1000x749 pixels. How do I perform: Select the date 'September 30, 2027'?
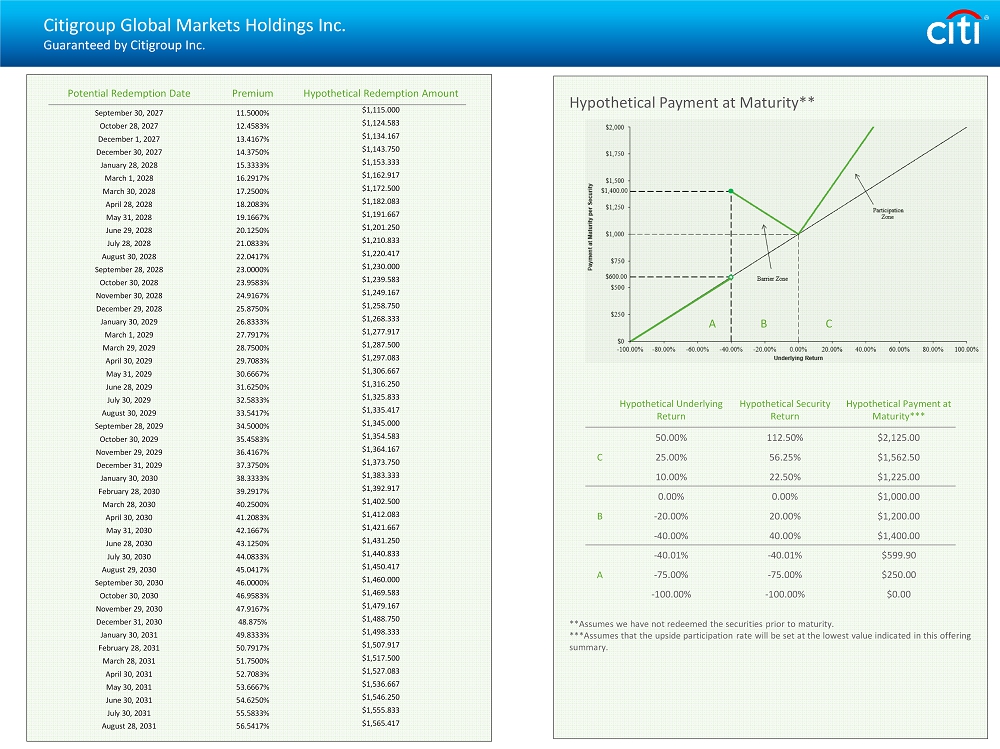pyautogui.click(x=129, y=113)
